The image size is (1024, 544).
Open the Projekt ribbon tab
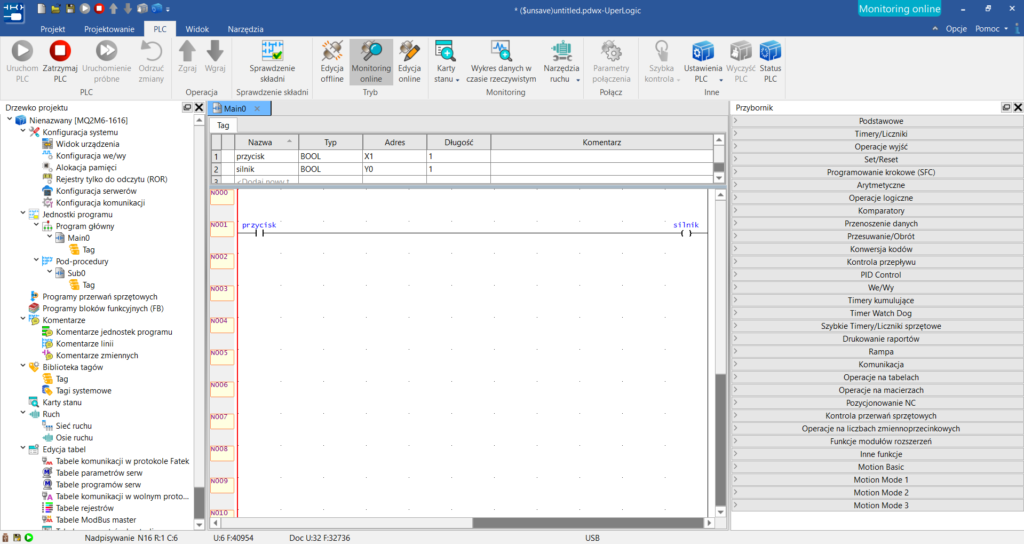click(53, 29)
